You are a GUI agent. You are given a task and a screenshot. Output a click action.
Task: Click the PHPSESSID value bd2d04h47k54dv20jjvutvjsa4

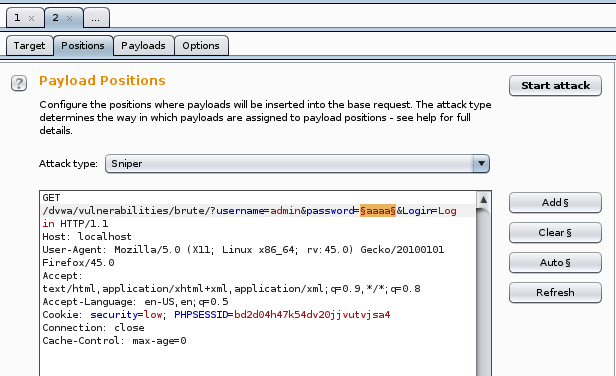pos(312,315)
